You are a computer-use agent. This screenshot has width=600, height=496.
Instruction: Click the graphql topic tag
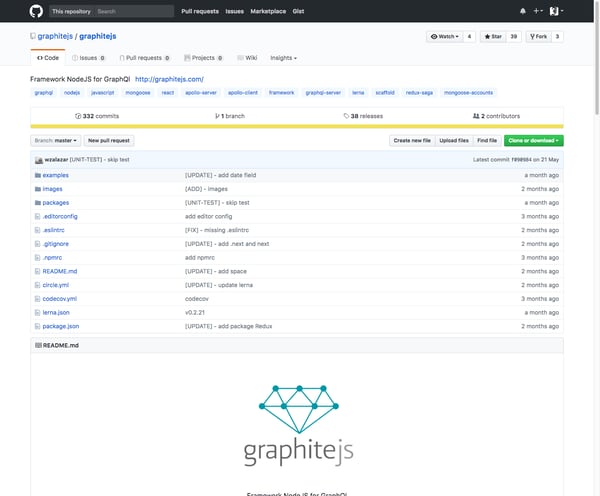44,93
